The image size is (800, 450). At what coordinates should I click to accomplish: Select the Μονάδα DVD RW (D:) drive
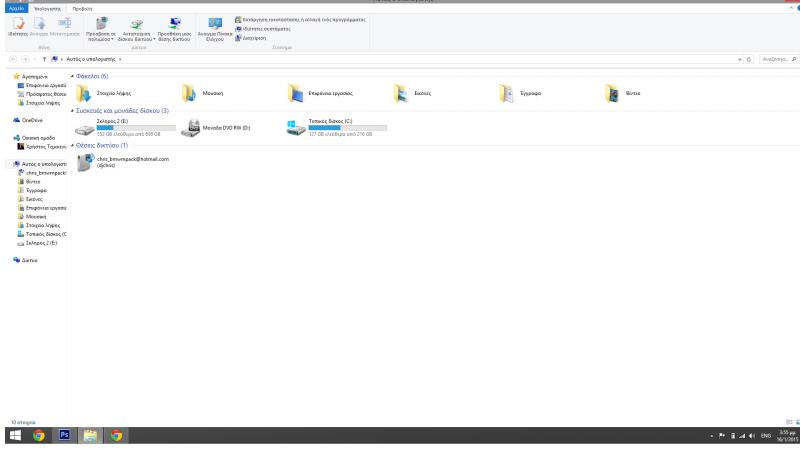pyautogui.click(x=191, y=128)
